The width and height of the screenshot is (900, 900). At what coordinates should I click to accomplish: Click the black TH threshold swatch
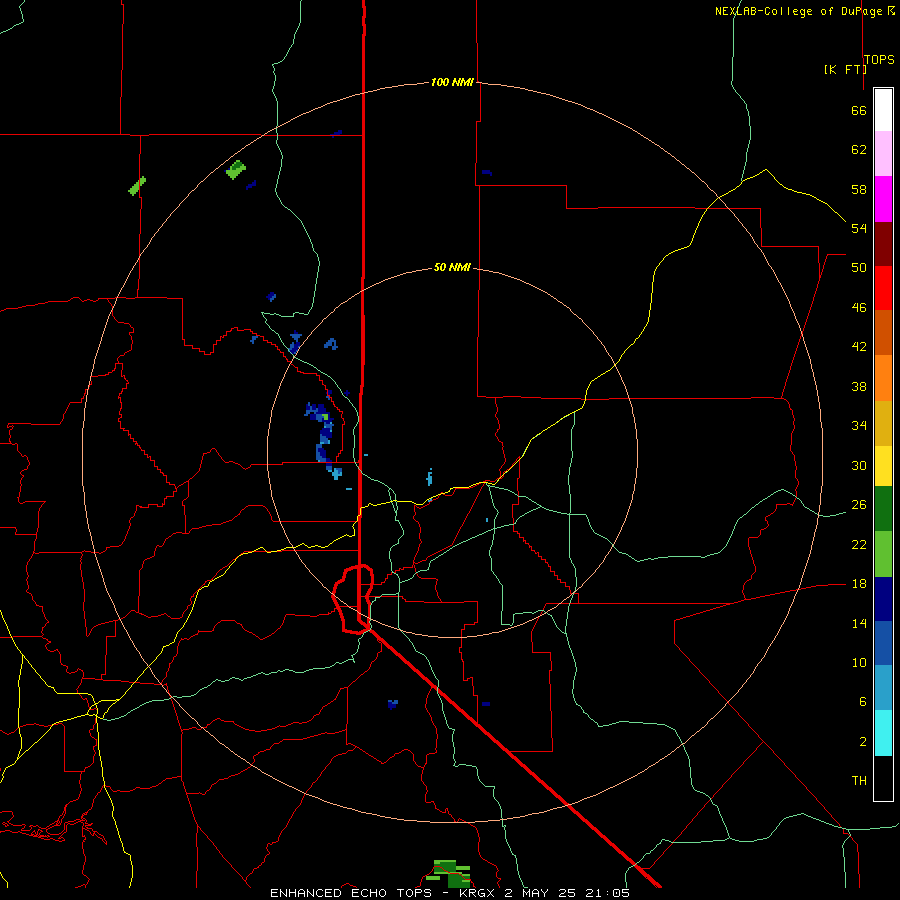[883, 778]
